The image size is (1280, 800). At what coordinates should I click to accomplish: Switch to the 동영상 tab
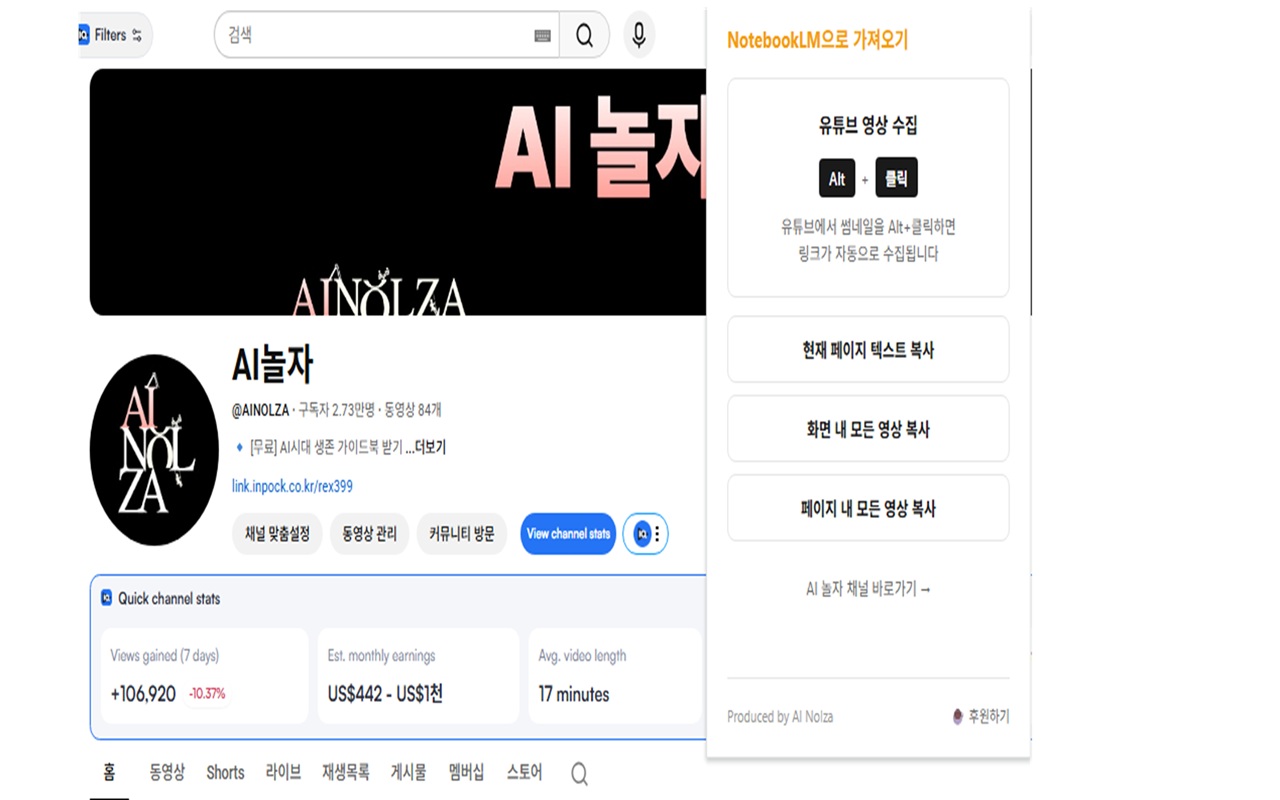(166, 772)
